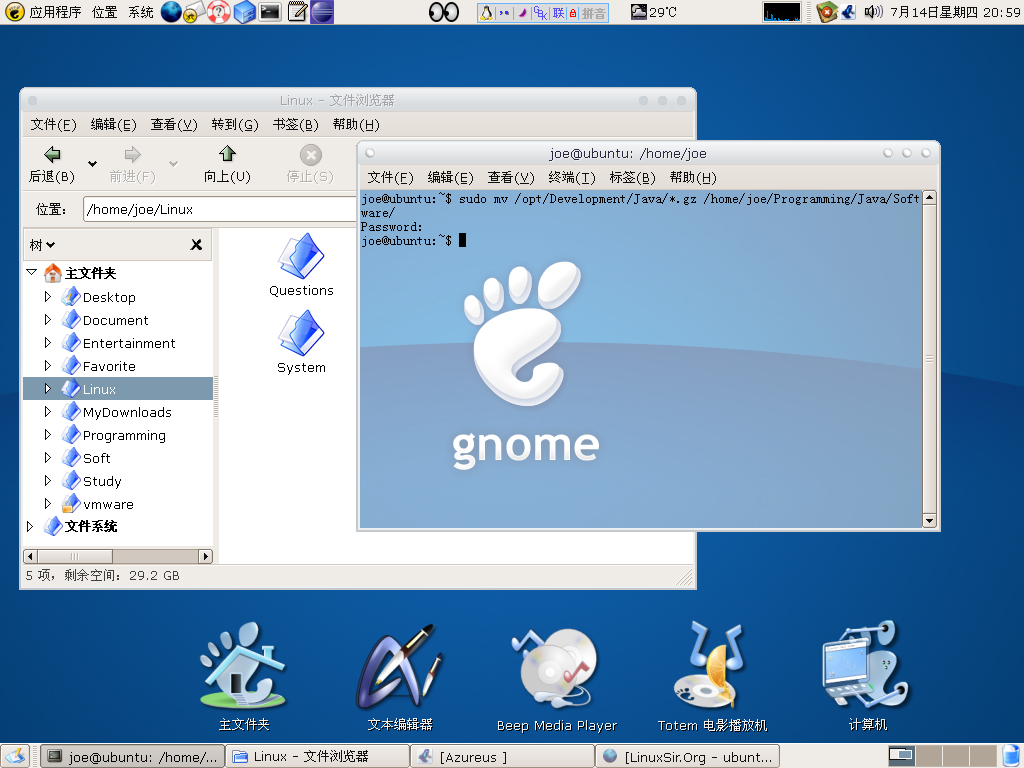
Task: Select Study folder in tree
Action: (102, 481)
